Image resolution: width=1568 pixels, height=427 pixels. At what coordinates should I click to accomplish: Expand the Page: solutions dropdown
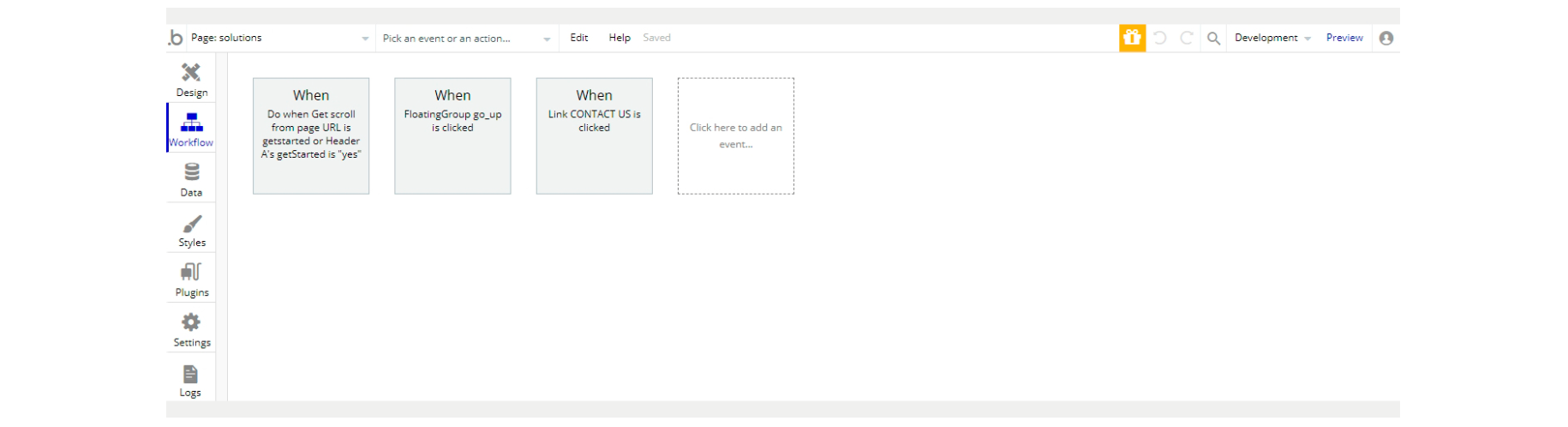(x=279, y=38)
